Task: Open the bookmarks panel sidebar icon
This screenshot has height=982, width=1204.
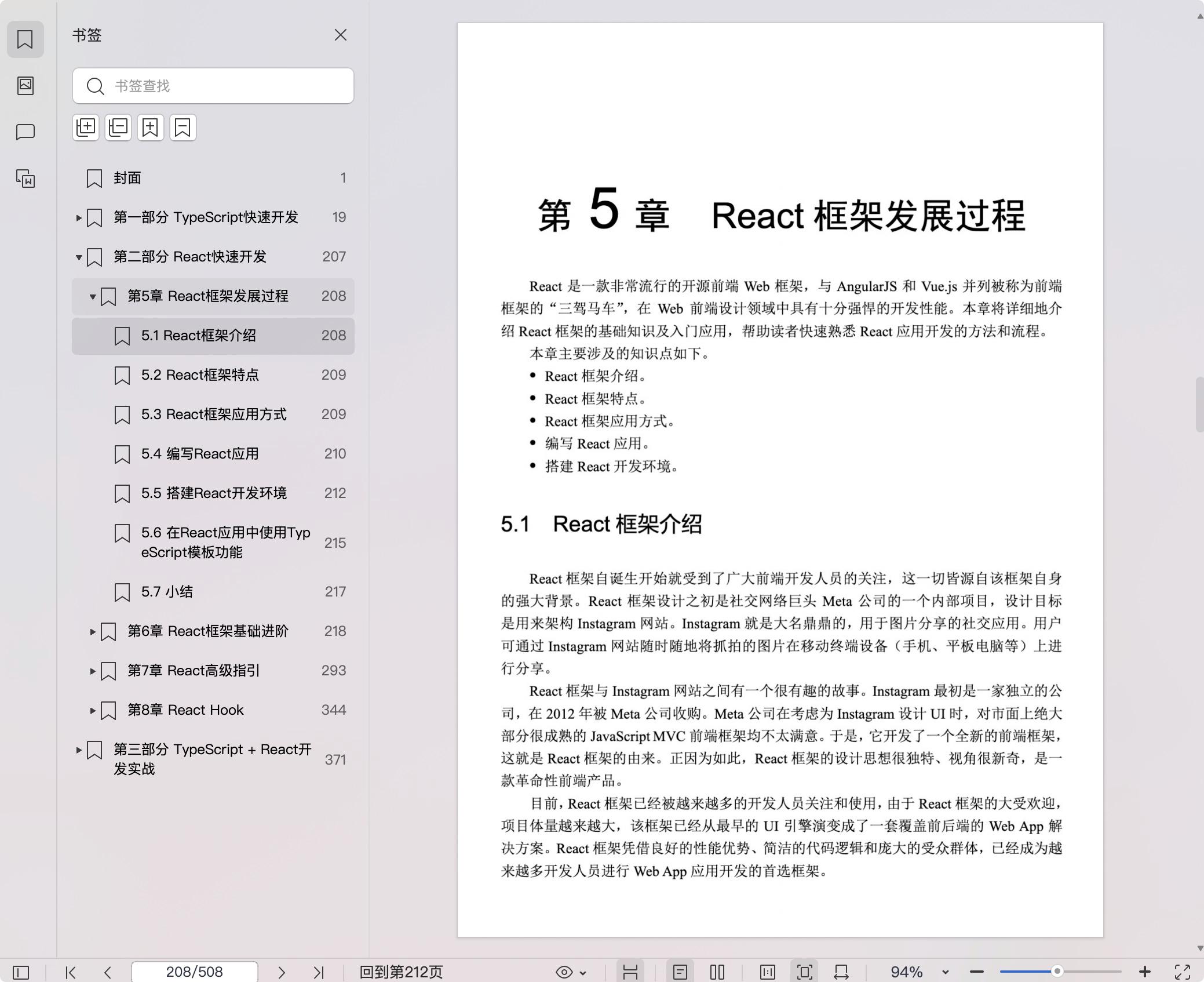Action: tap(25, 39)
